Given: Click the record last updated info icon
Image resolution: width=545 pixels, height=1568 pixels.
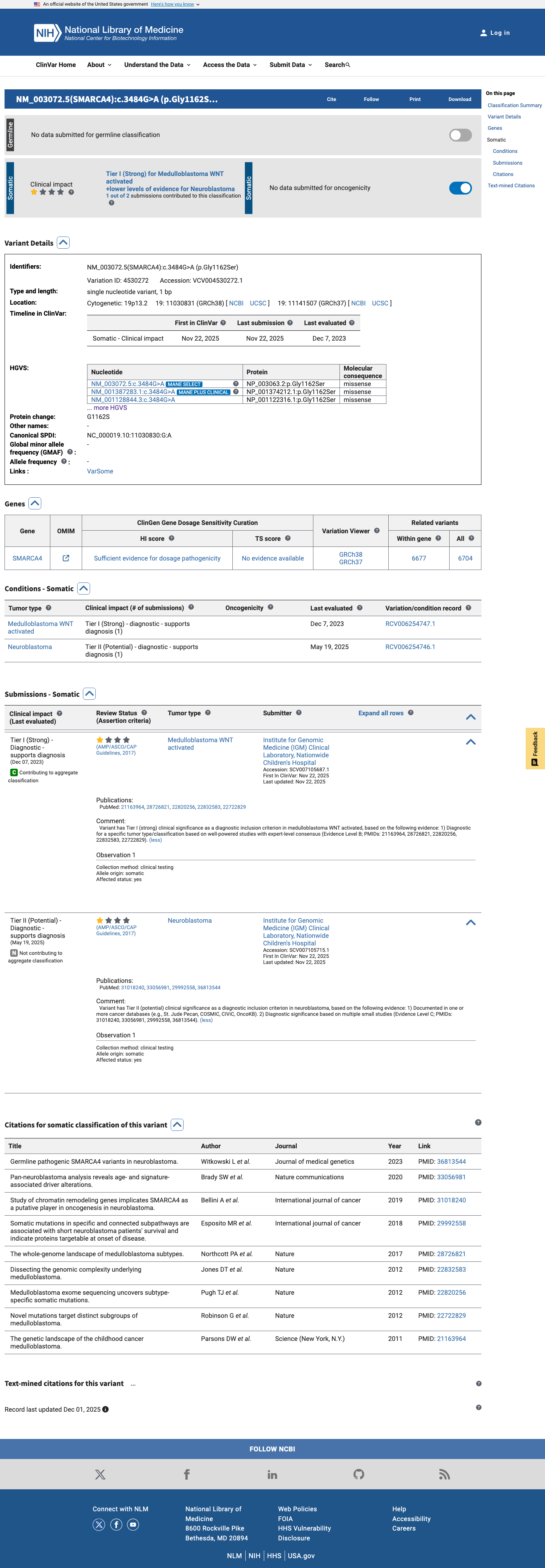Looking at the screenshot, I should pos(105,1409).
